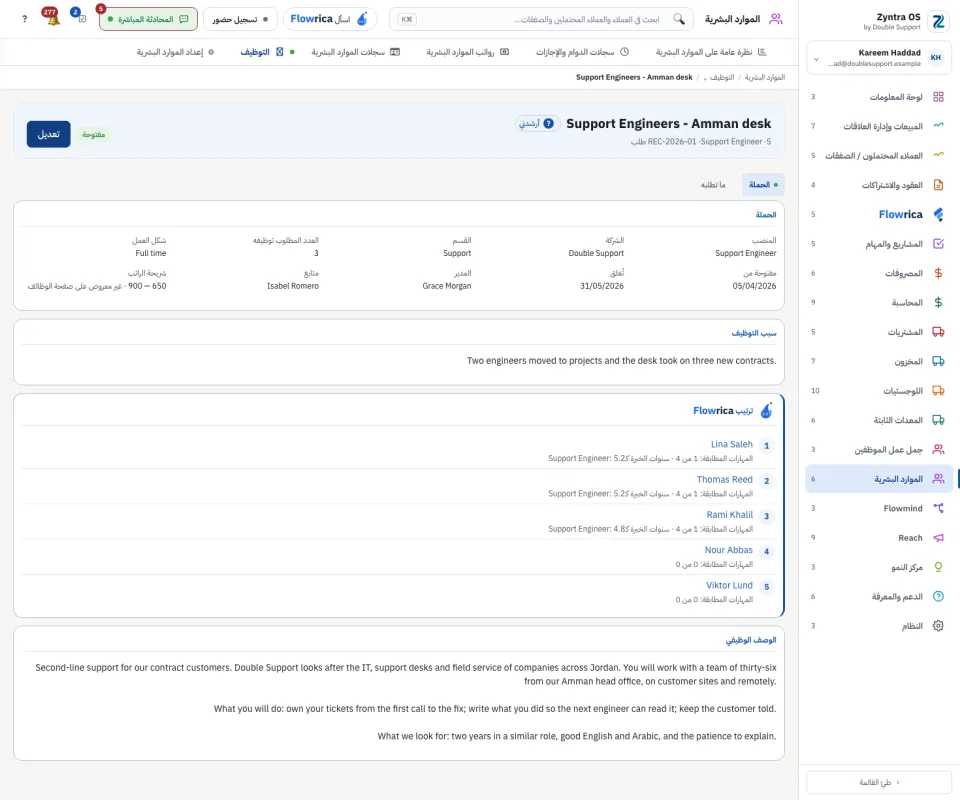The height and width of the screenshot is (800, 960).
Task: Open اللوجستيات logistics in the sidebar
Action: tap(879, 391)
